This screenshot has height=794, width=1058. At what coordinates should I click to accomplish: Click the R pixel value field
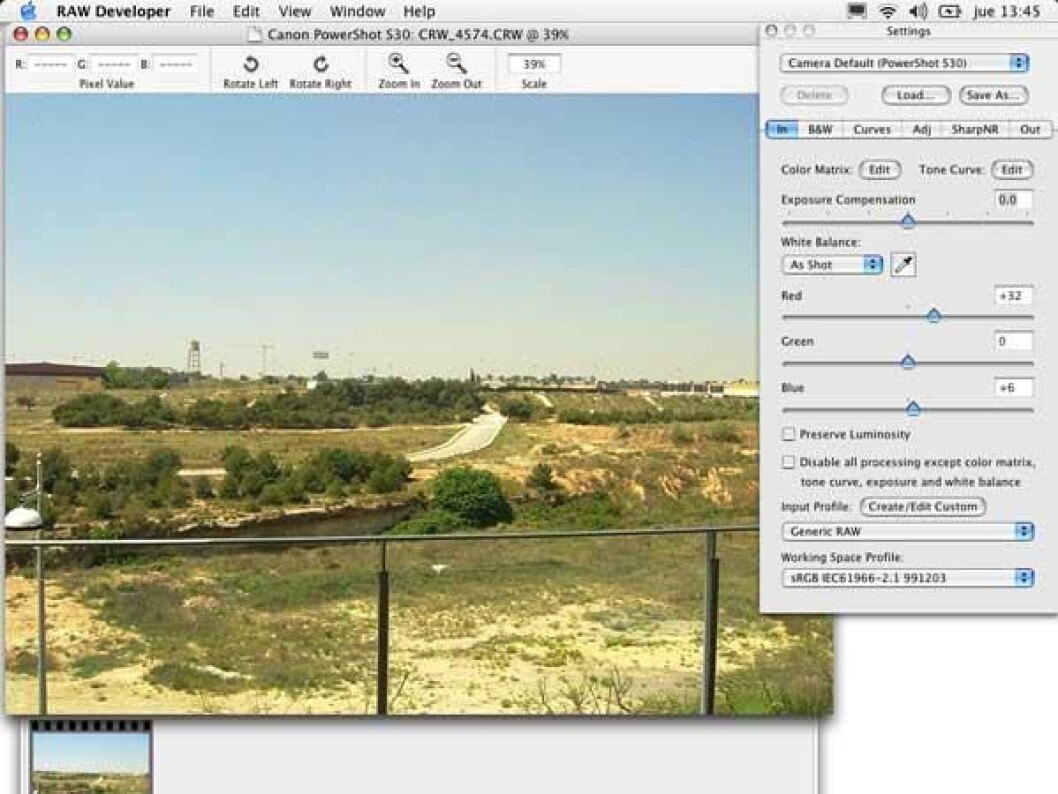51,65
